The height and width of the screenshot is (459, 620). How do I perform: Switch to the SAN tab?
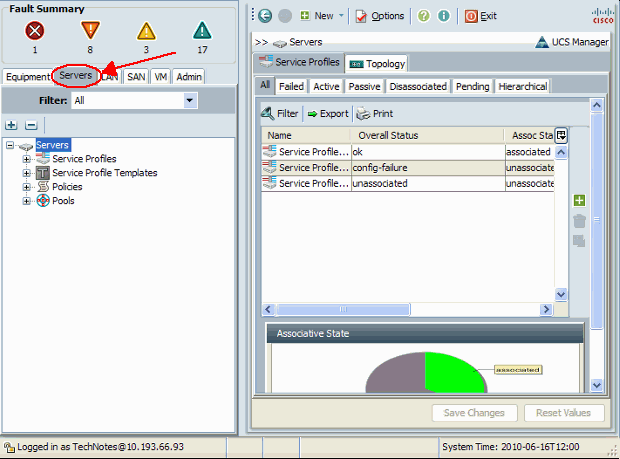click(136, 77)
